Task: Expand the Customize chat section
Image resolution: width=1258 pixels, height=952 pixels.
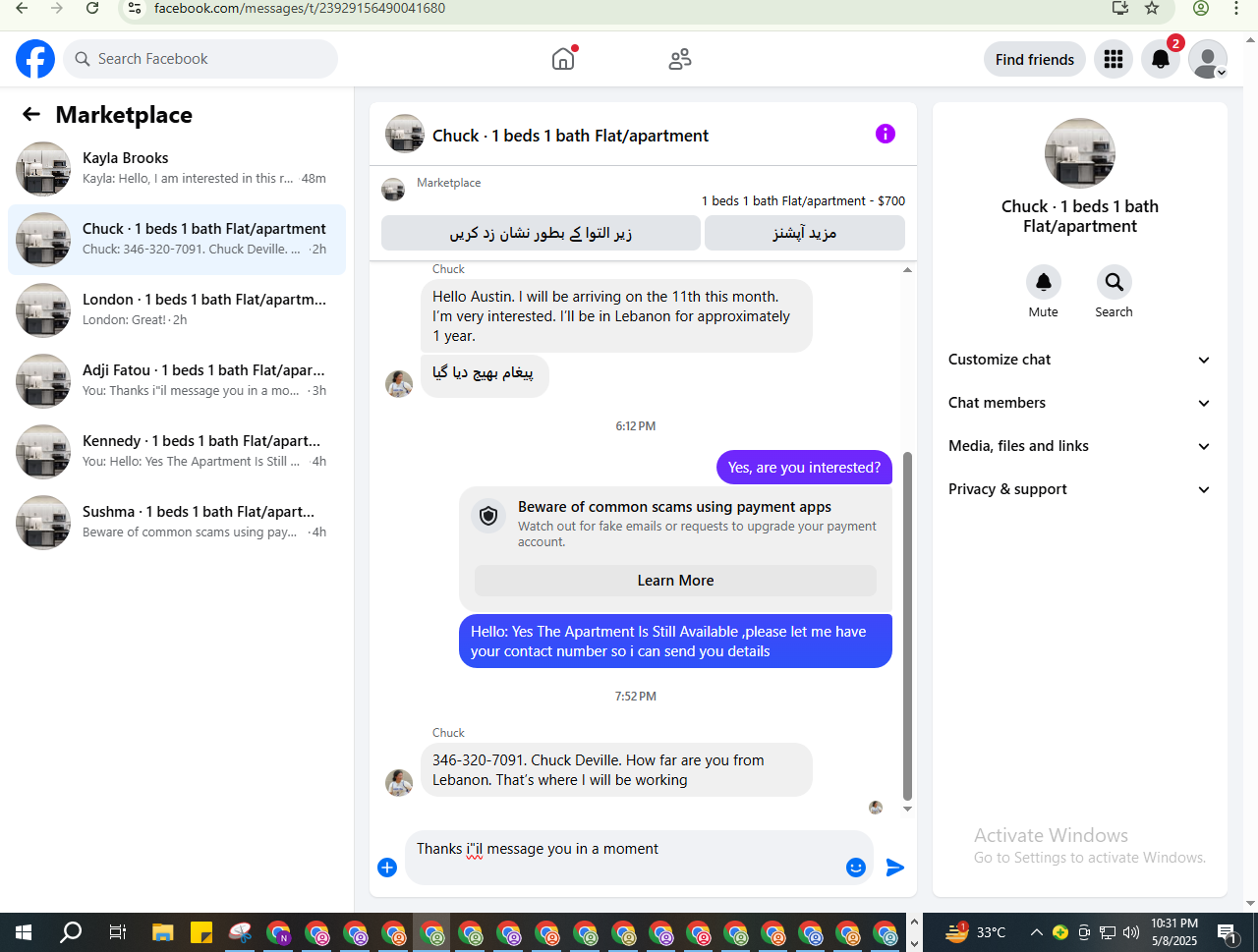Action: (x=1080, y=360)
